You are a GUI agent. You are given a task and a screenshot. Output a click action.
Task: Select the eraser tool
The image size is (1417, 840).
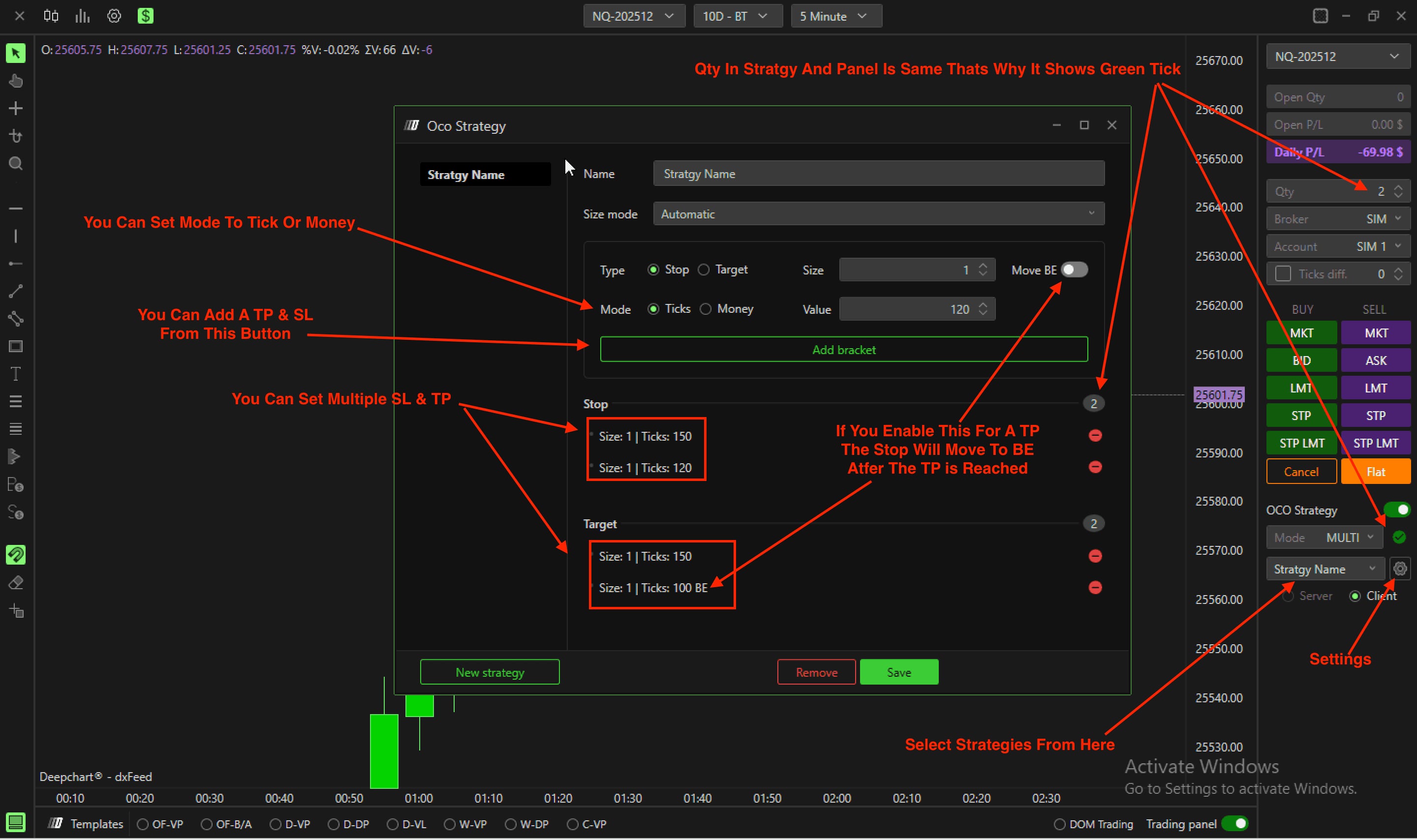point(16,582)
